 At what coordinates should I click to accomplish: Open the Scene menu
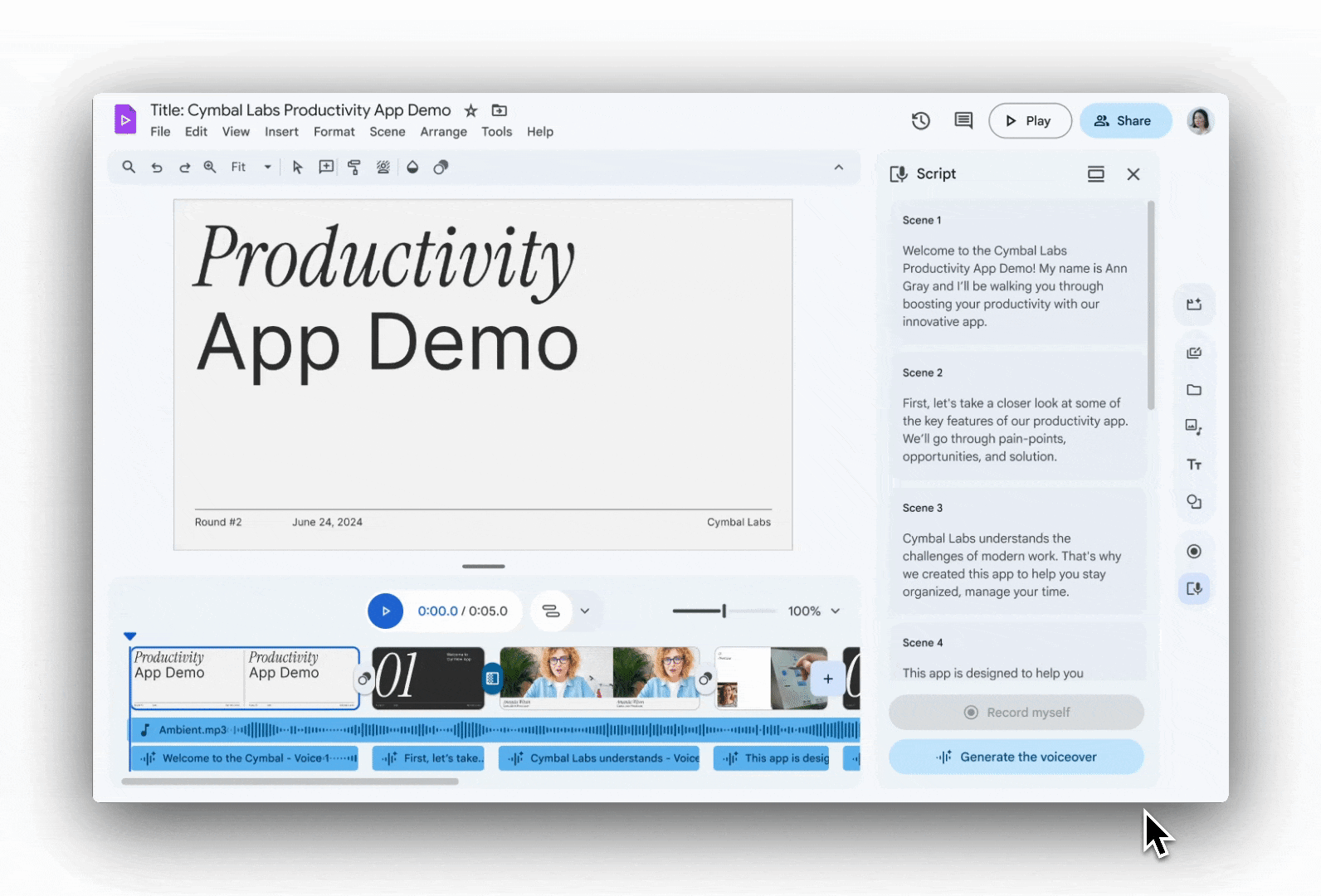point(388,132)
